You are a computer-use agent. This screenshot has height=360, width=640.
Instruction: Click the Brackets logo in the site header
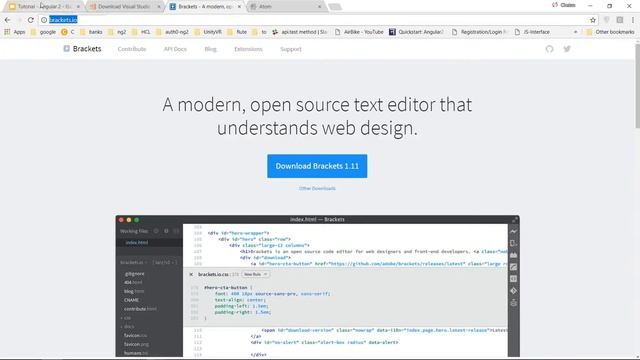82,49
